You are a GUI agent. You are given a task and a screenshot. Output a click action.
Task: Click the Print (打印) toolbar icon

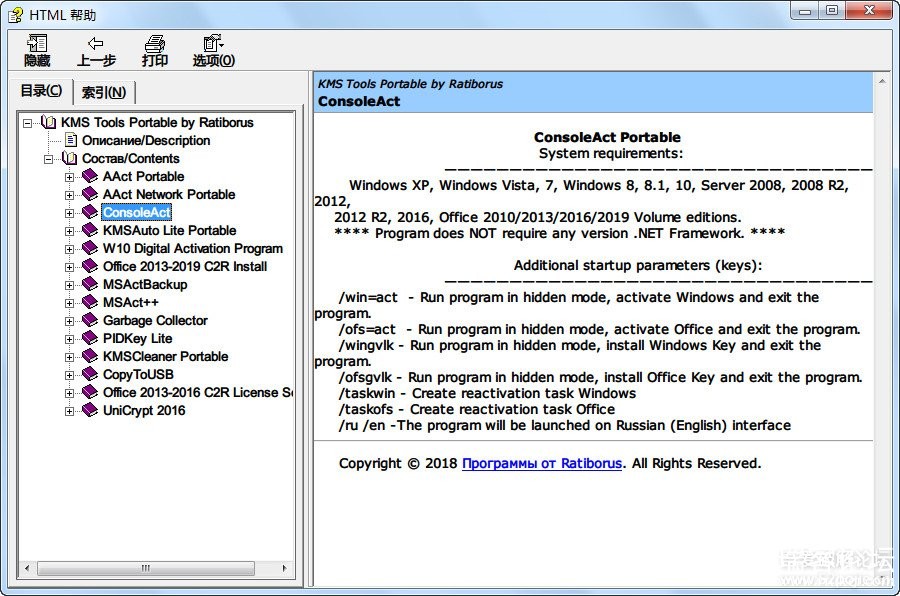coord(154,43)
